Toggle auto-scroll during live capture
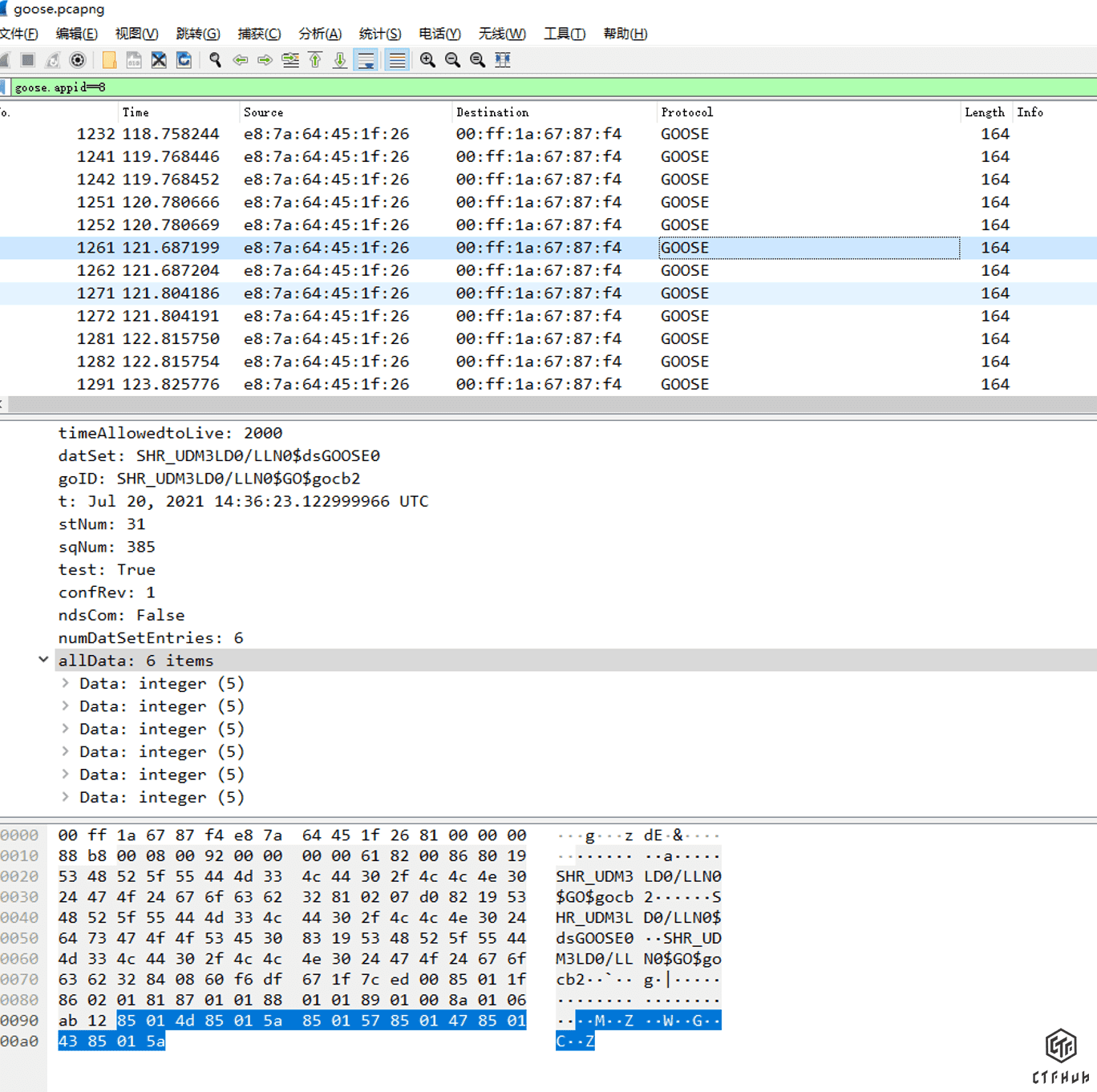The image size is (1097, 1092). (x=366, y=60)
